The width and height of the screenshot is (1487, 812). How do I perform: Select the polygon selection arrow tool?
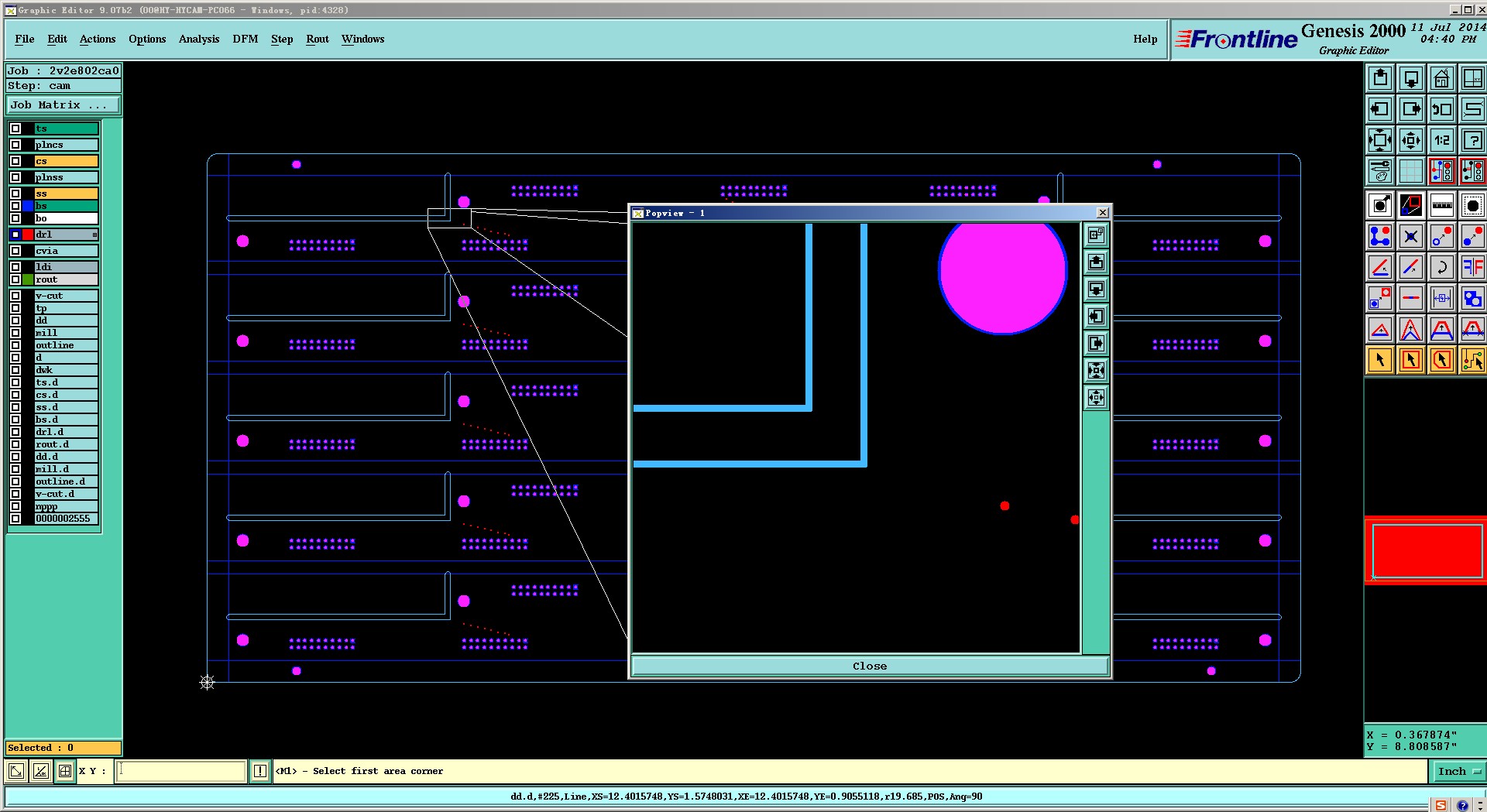click(1442, 360)
